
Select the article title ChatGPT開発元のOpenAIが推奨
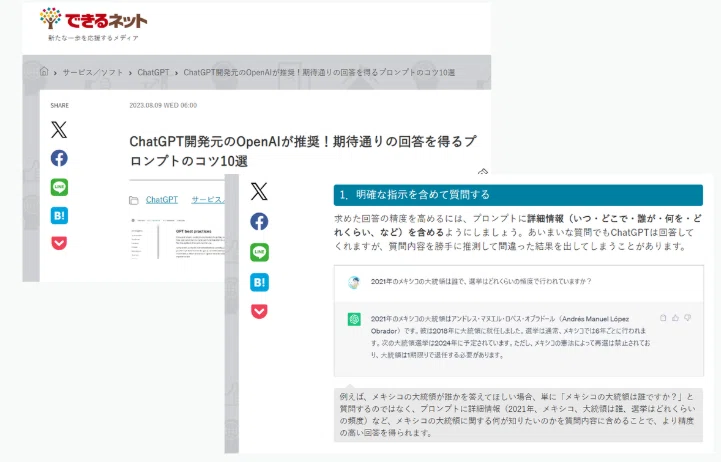click(x=303, y=151)
